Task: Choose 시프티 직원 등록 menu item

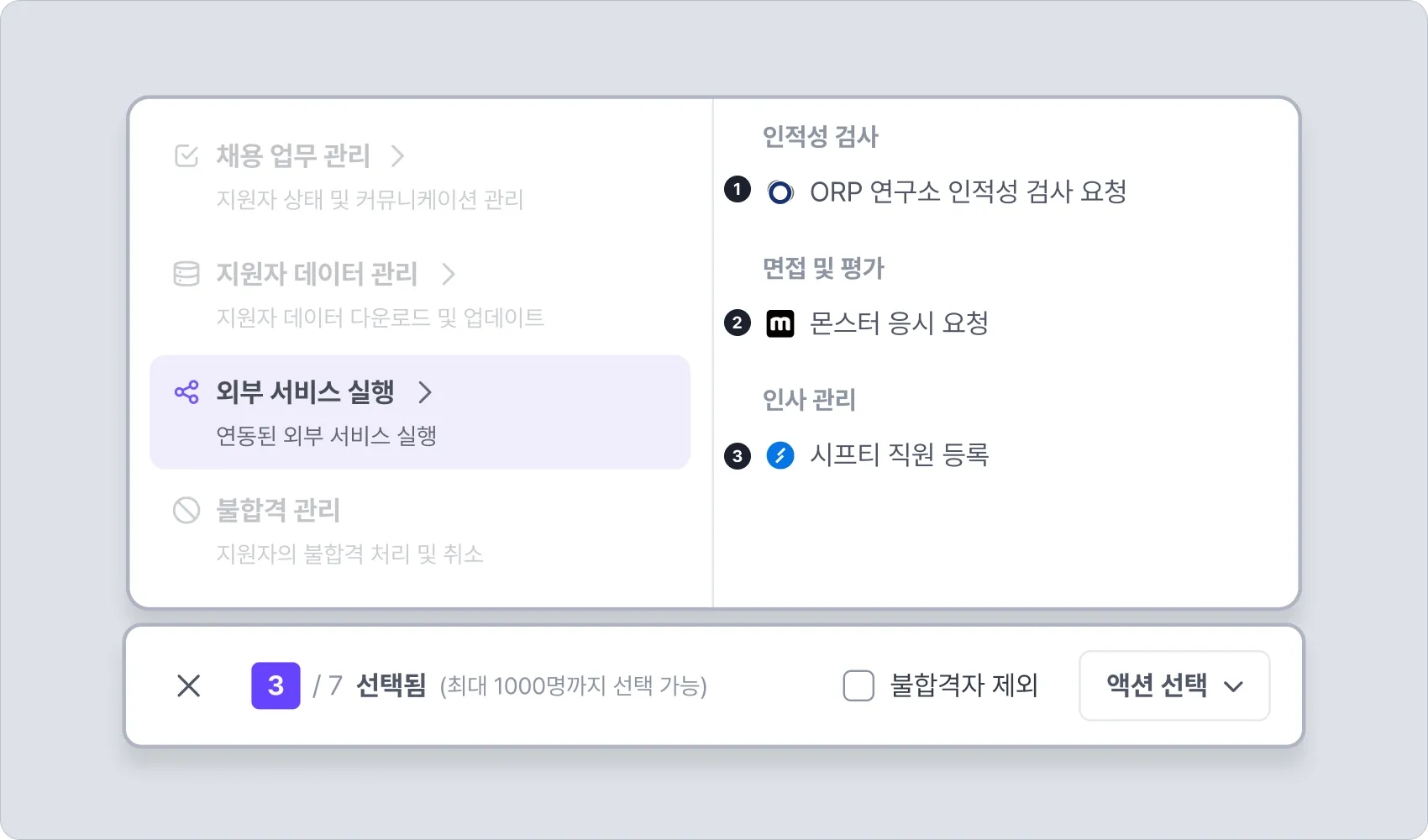Action: [x=899, y=455]
